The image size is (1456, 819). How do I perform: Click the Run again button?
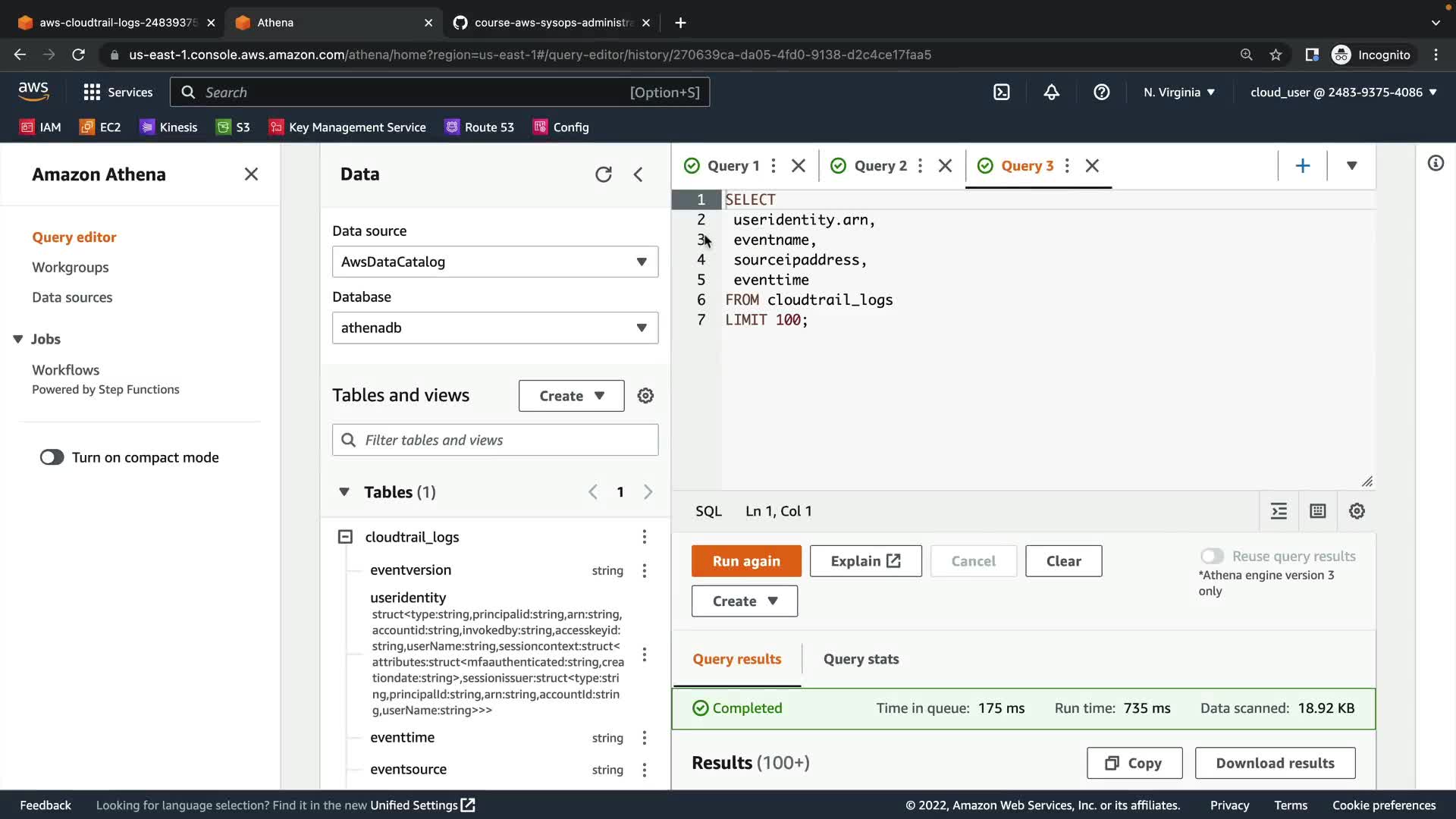745,561
